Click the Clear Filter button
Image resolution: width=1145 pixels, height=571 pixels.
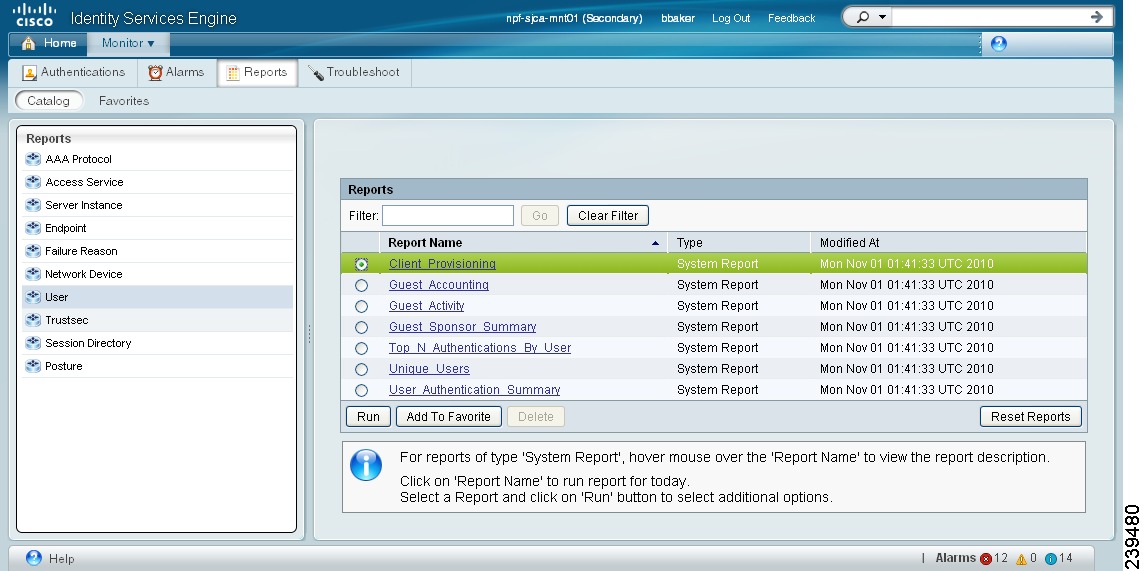coord(608,215)
